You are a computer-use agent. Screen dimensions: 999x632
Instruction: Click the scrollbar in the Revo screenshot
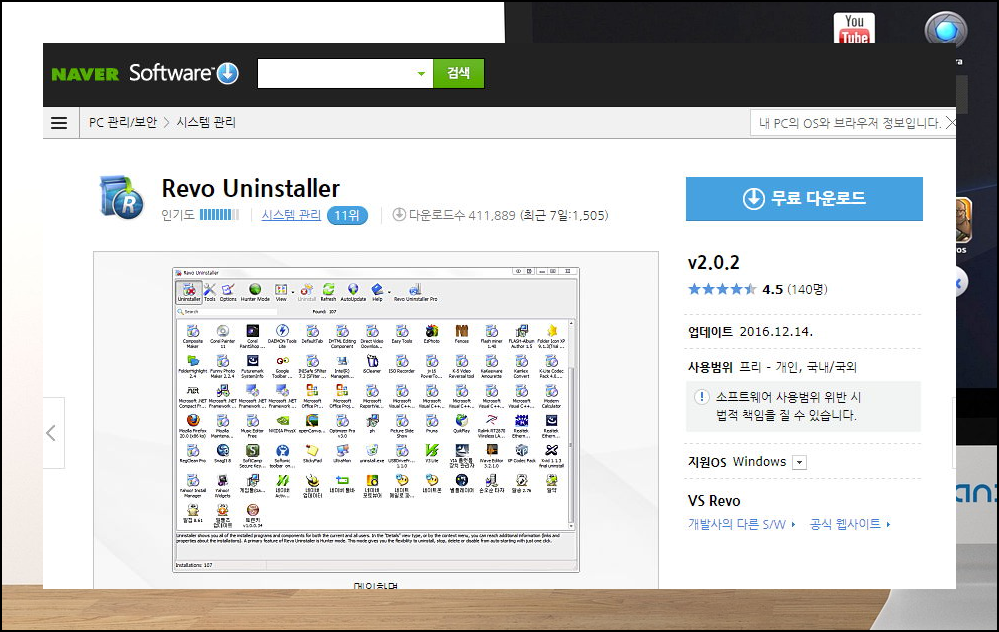point(571,424)
